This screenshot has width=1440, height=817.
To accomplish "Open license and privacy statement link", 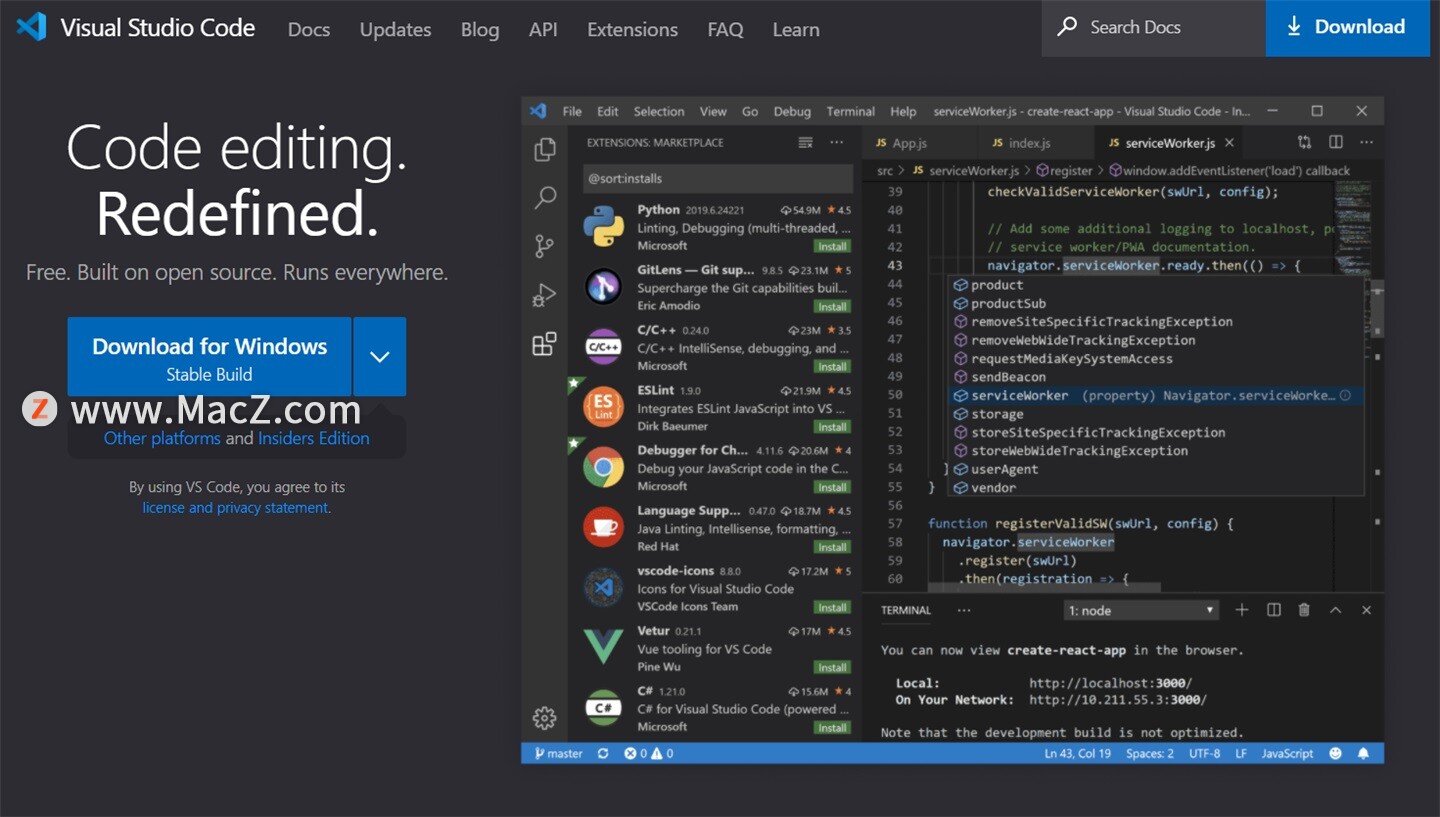I will [x=236, y=507].
